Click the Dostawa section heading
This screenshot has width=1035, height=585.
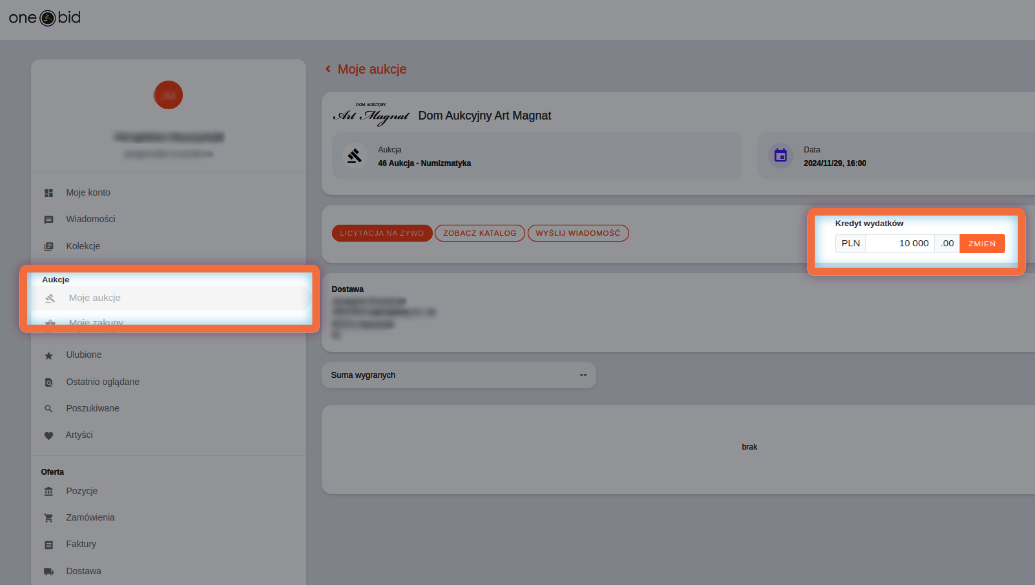coord(347,289)
